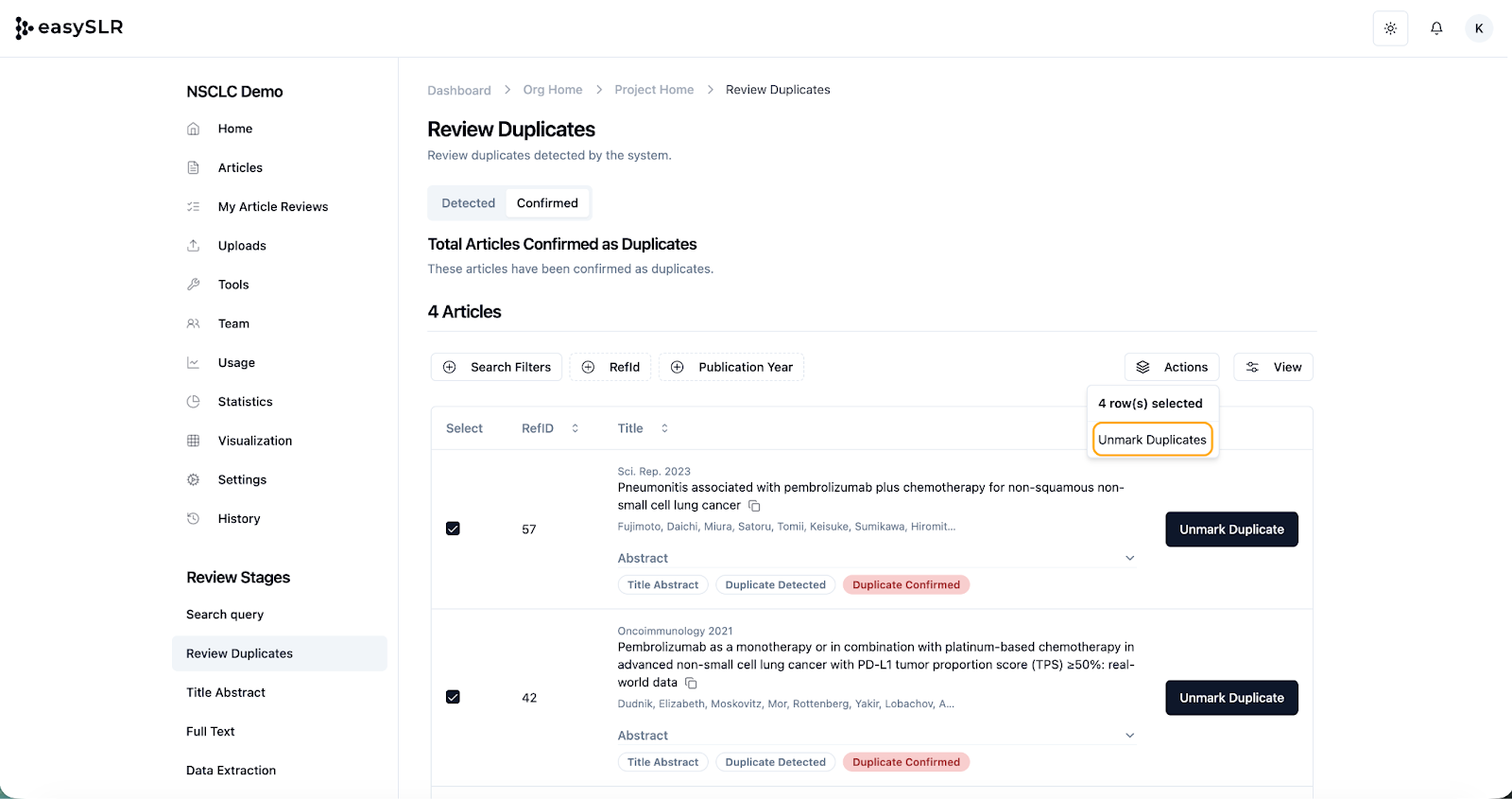Navigate to Project Home breadcrumb link
This screenshot has height=799, width=1512.
point(654,90)
